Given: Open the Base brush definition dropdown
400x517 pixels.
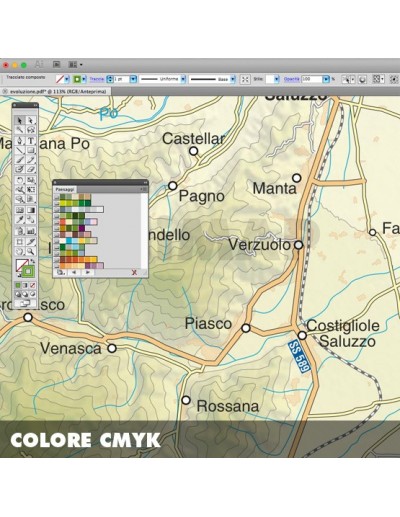Looking at the screenshot, I should [x=233, y=79].
